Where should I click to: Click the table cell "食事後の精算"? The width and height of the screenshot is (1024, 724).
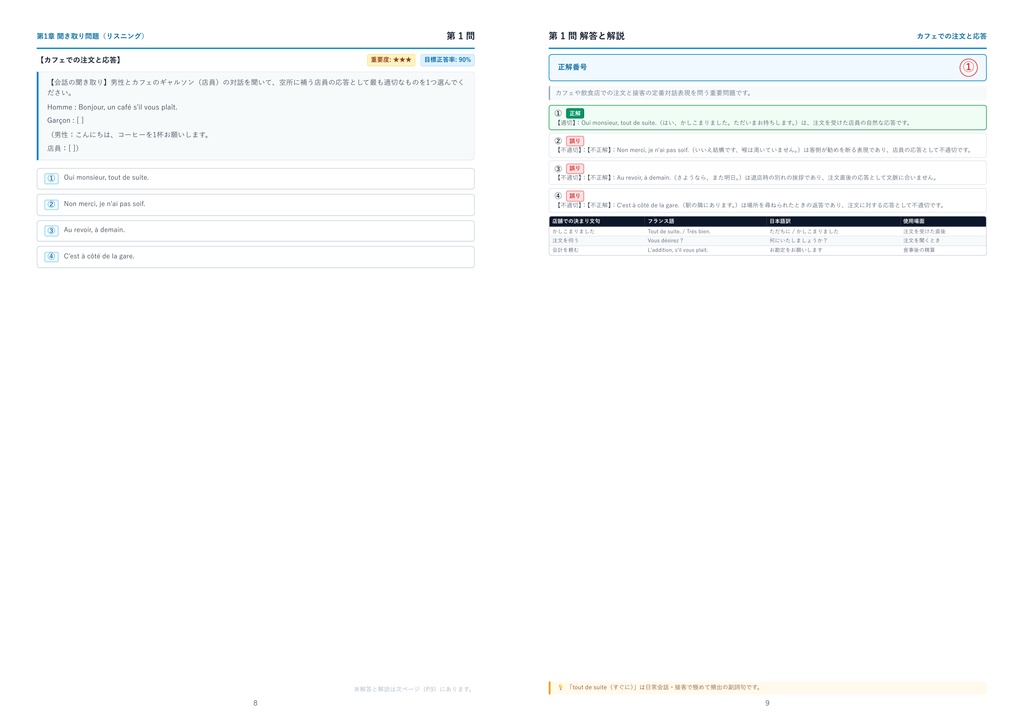pos(919,250)
